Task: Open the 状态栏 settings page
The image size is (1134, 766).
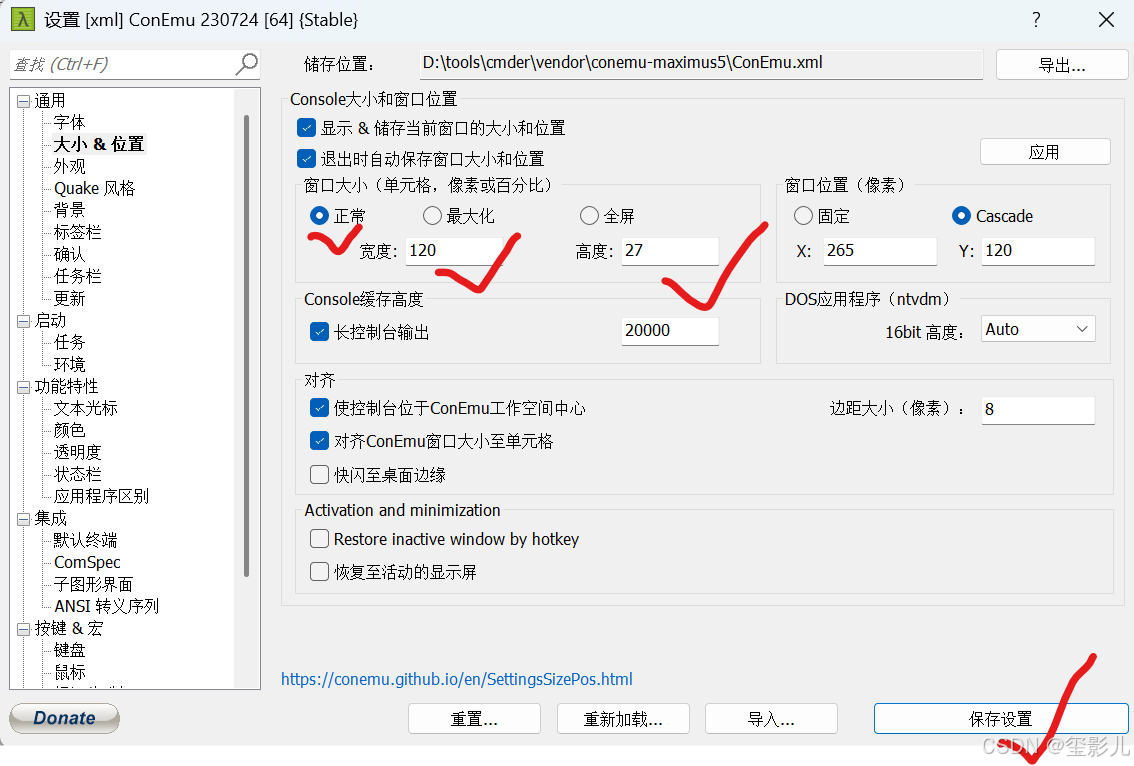Action: pyautogui.click(x=77, y=475)
